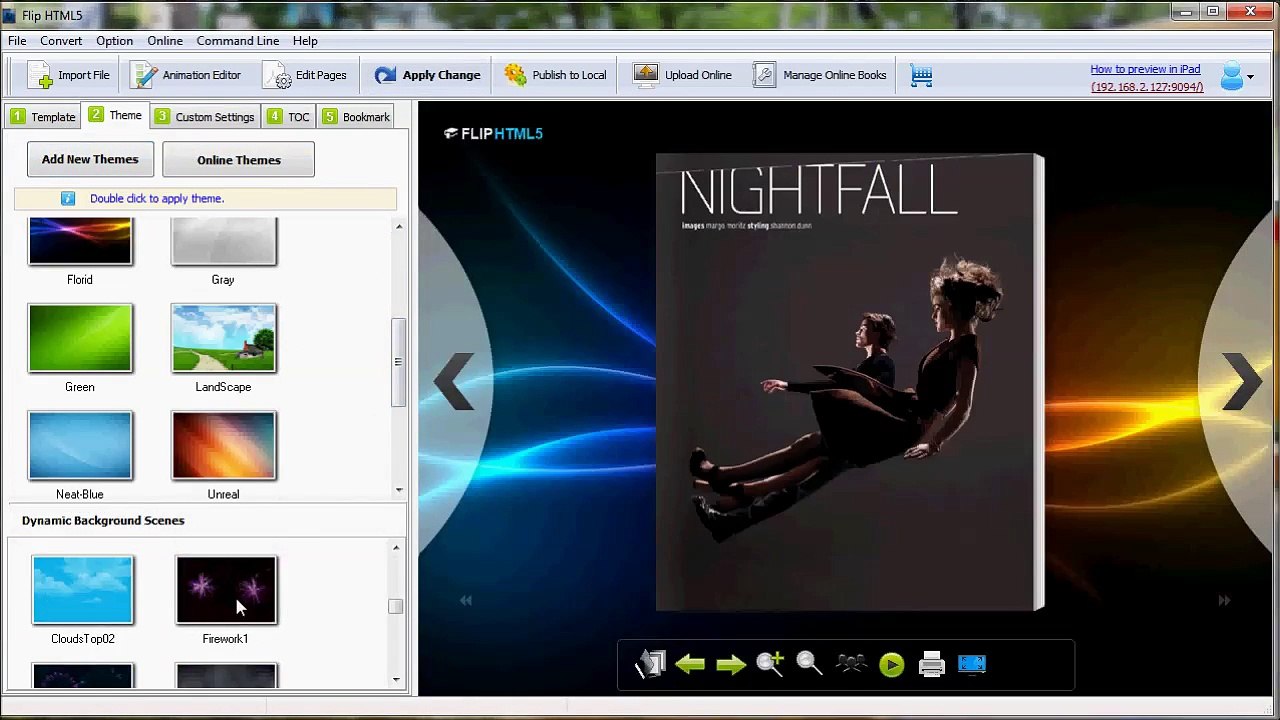Click the Publish to Local icon
Screen dimensions: 1280x720
[x=515, y=75]
